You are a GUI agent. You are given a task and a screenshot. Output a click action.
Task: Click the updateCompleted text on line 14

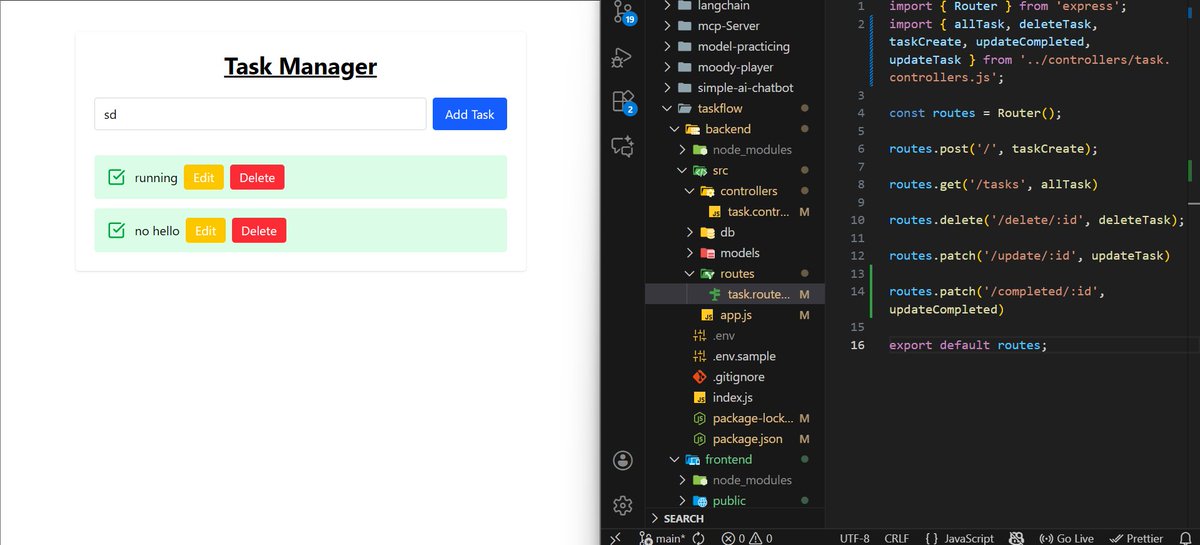coord(945,309)
